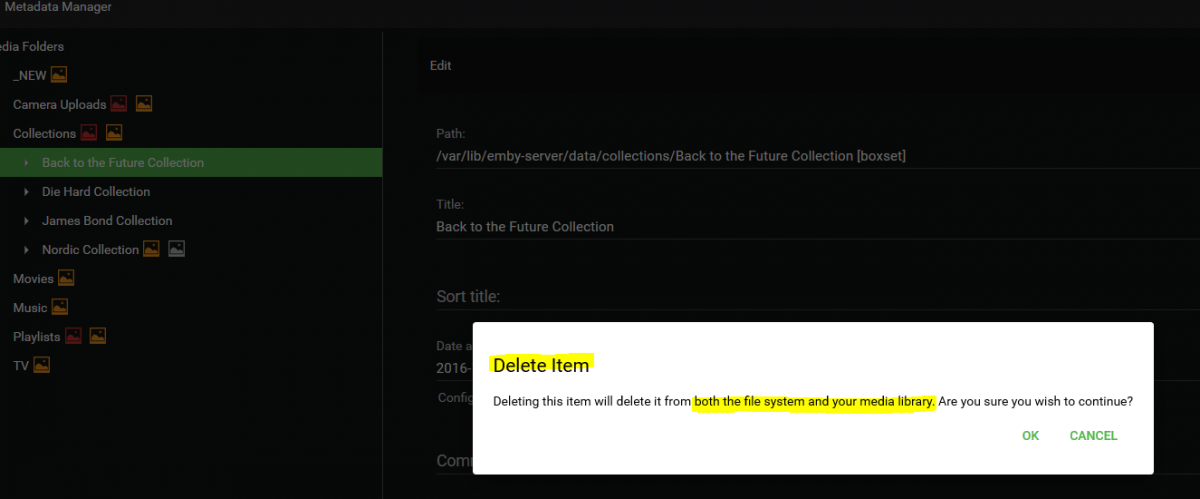Click the red image icon beside Playlists
Screen dimensions: 1200x499
[x=73, y=336]
